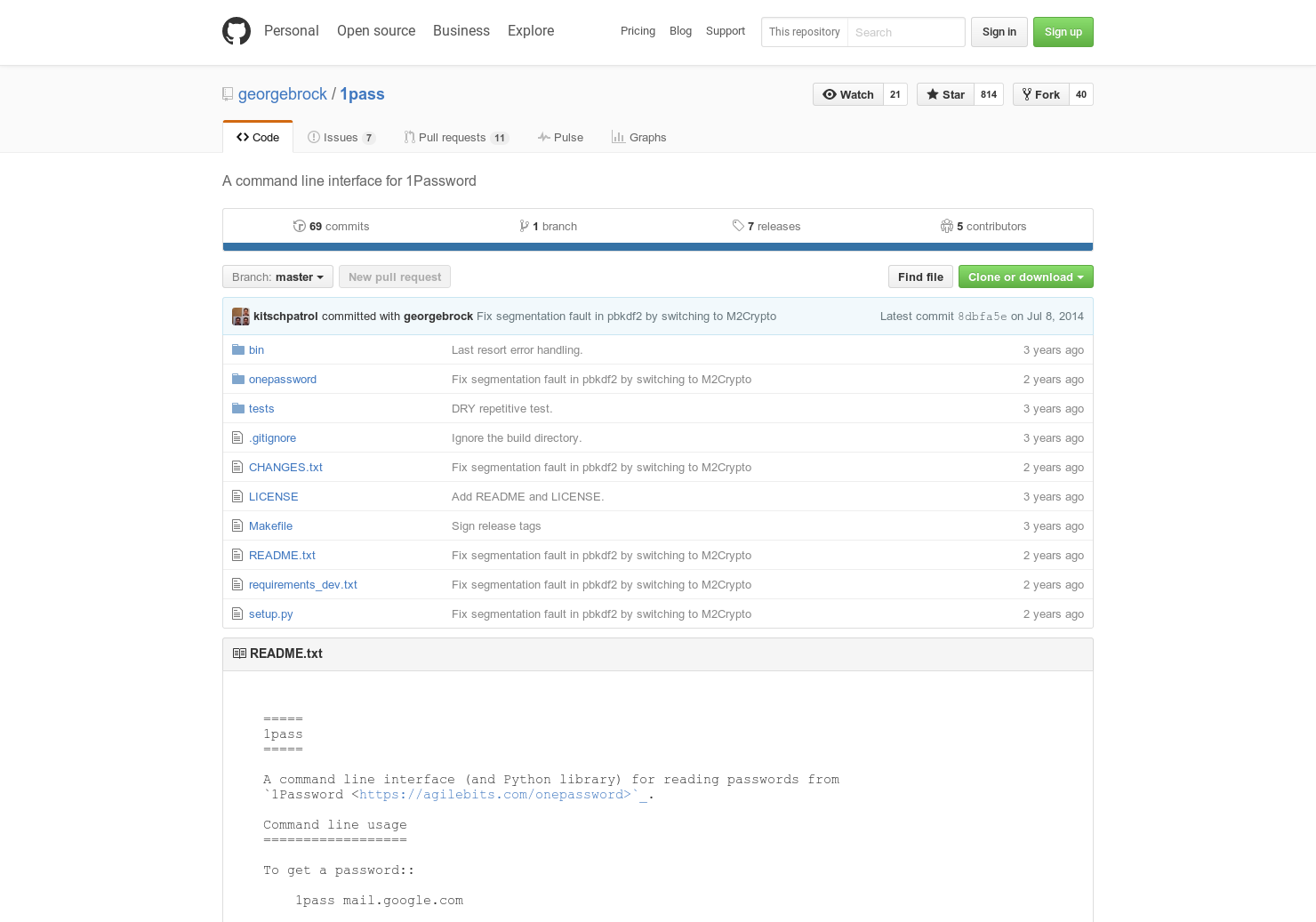Click the language stats color bar
Image resolution: width=1316 pixels, height=922 pixels.
tap(658, 247)
